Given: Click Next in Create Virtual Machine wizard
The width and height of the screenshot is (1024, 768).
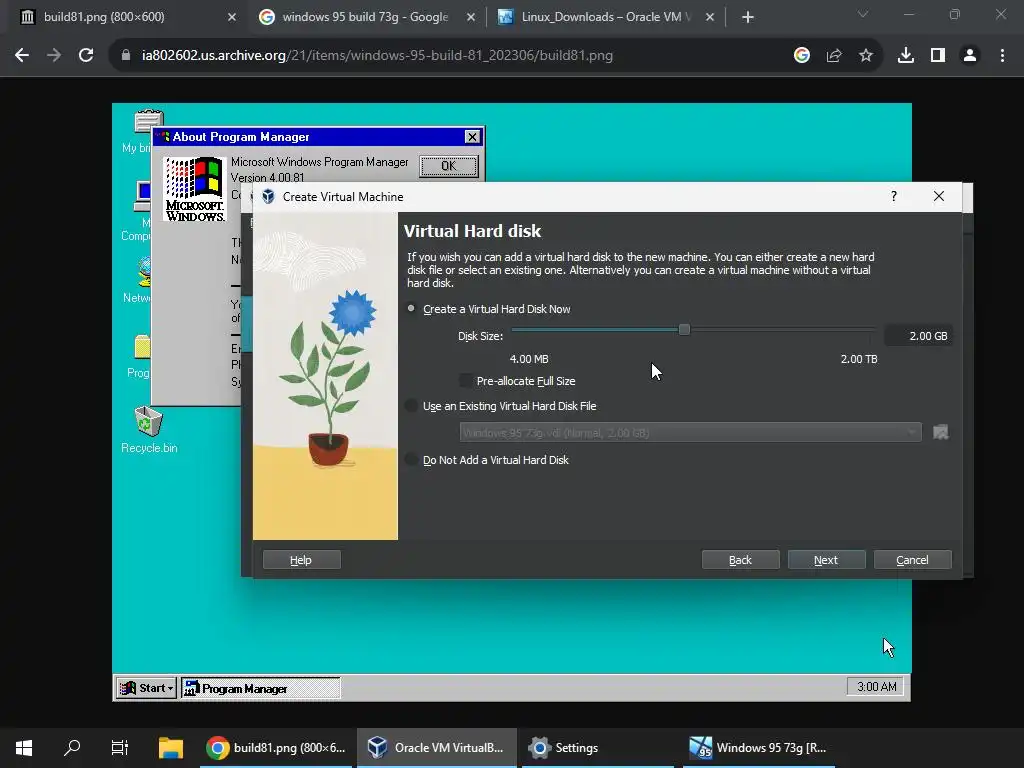Looking at the screenshot, I should tap(826, 560).
